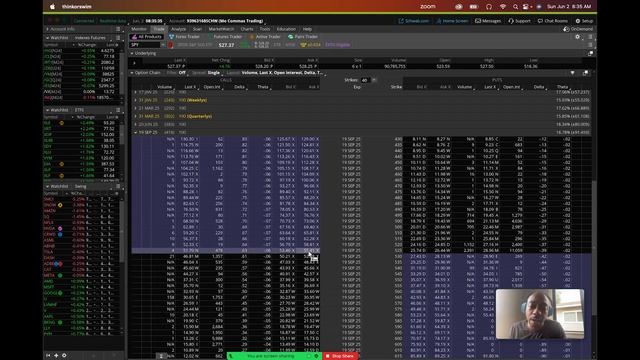This screenshot has height=360, width=640.
Task: Click Stop Share button
Action: (x=340, y=356)
